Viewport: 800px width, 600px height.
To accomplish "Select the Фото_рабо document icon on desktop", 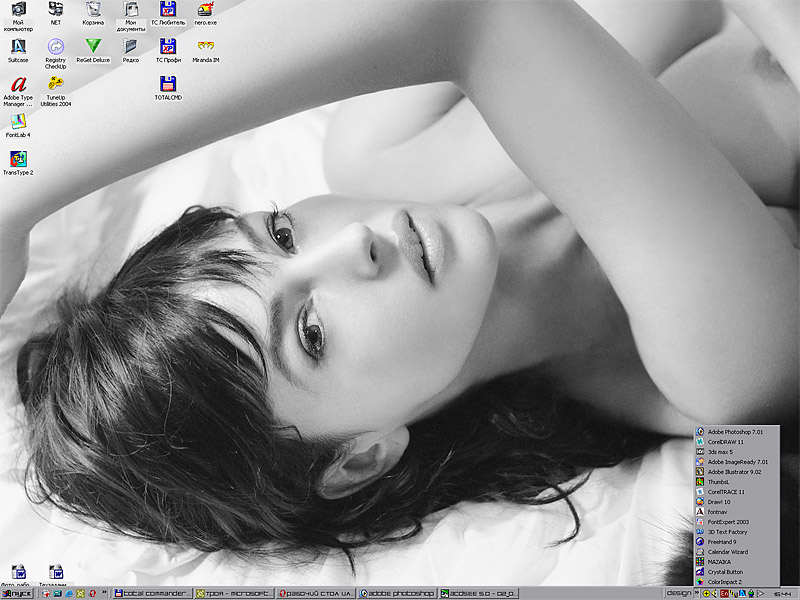I will click(18, 575).
